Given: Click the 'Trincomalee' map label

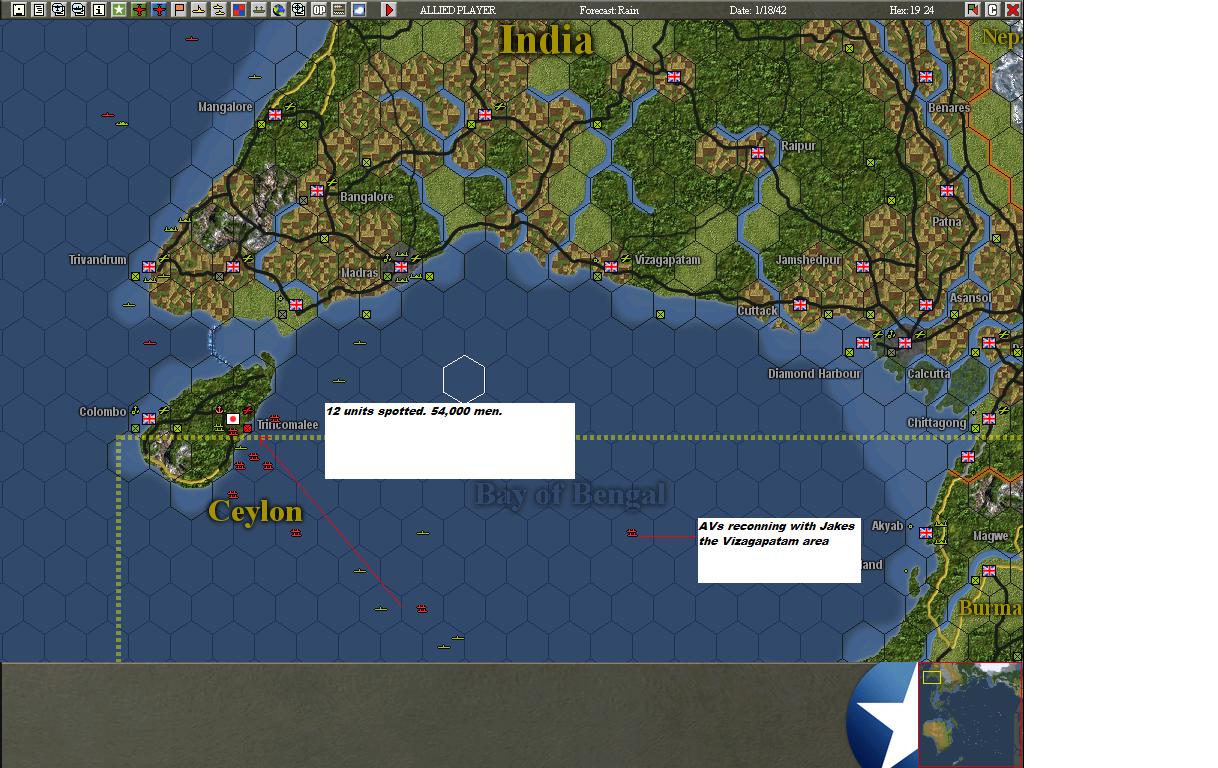Looking at the screenshot, I should pyautogui.click(x=288, y=425).
